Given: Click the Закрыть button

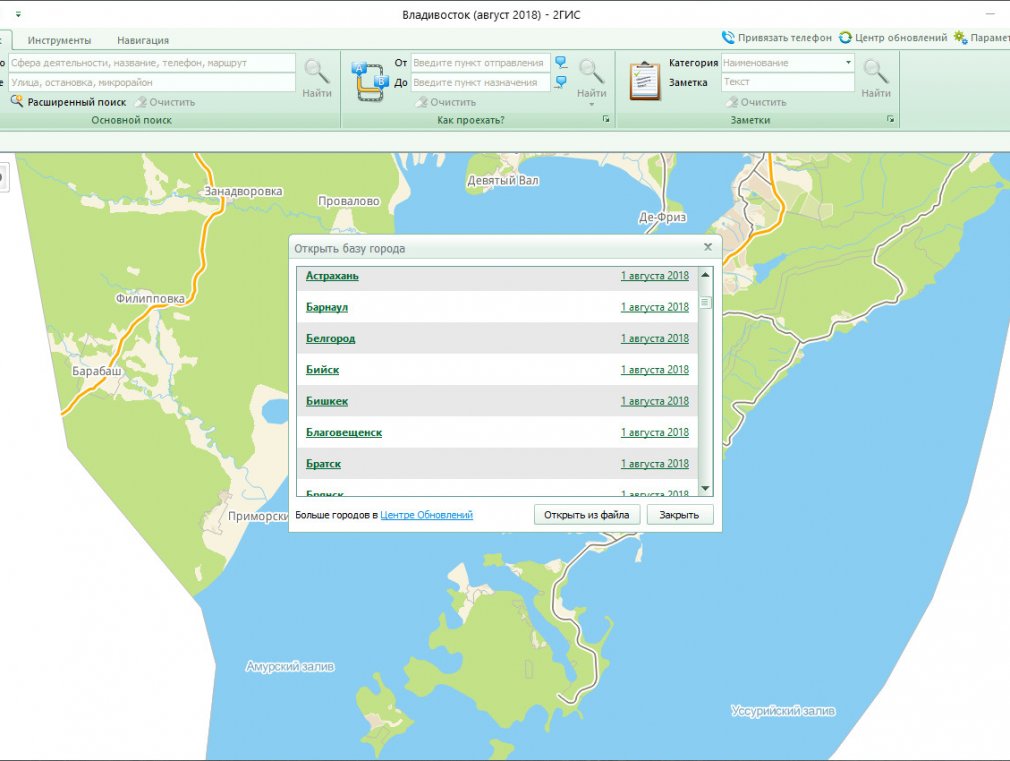Looking at the screenshot, I should coord(680,515).
